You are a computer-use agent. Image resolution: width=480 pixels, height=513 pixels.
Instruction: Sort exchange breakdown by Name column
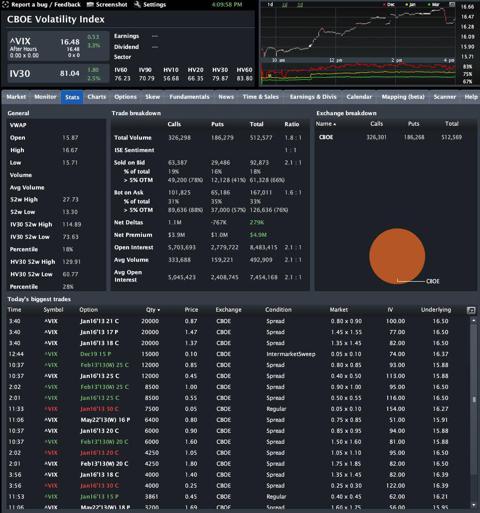click(x=326, y=124)
